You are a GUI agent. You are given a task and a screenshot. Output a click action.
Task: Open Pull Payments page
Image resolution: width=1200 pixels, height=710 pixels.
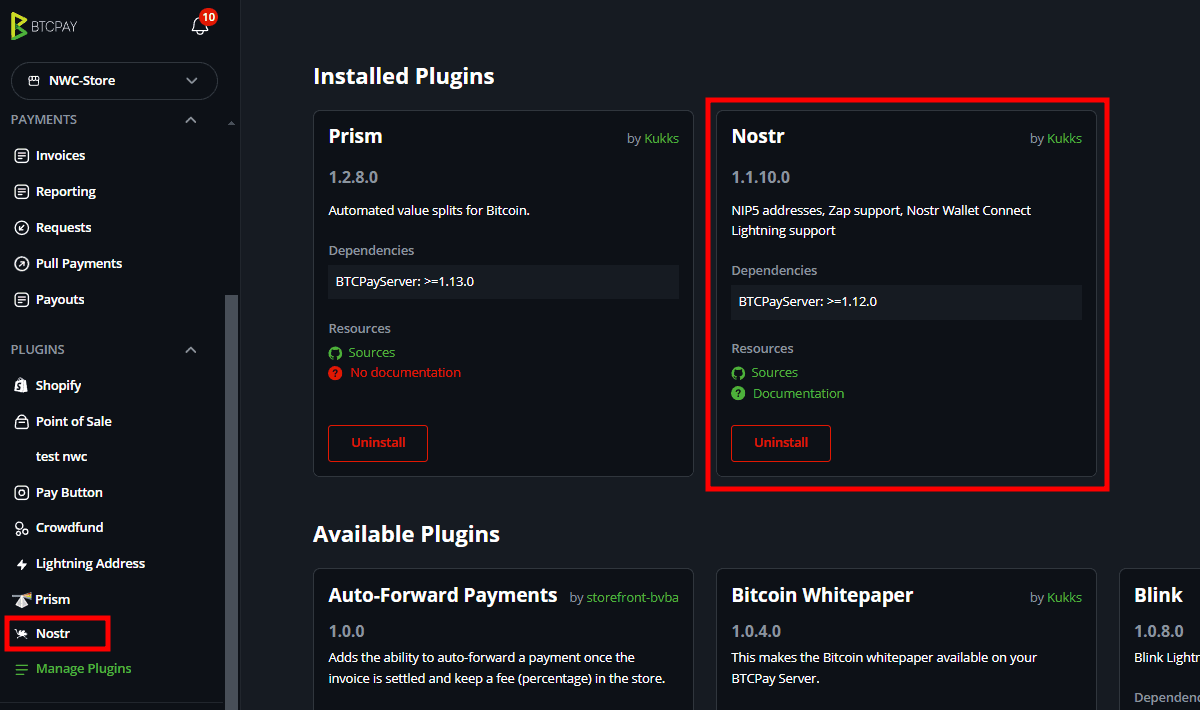pyautogui.click(x=79, y=264)
